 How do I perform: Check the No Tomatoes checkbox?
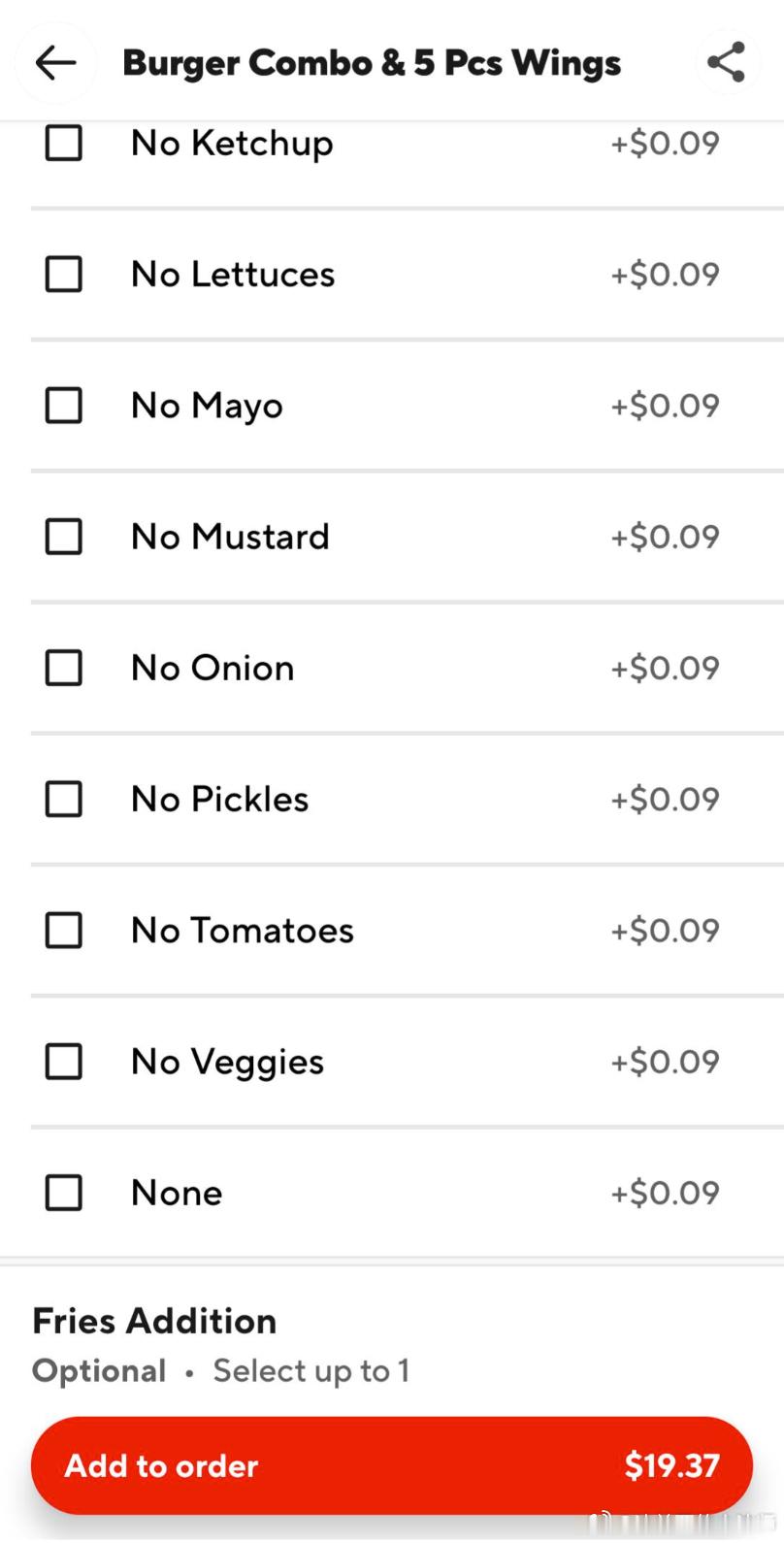coord(64,931)
